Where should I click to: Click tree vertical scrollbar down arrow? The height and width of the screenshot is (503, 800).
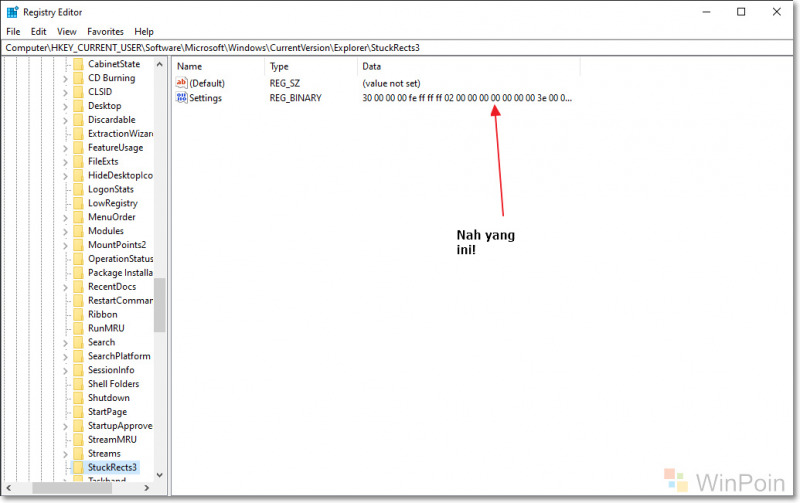coord(160,475)
